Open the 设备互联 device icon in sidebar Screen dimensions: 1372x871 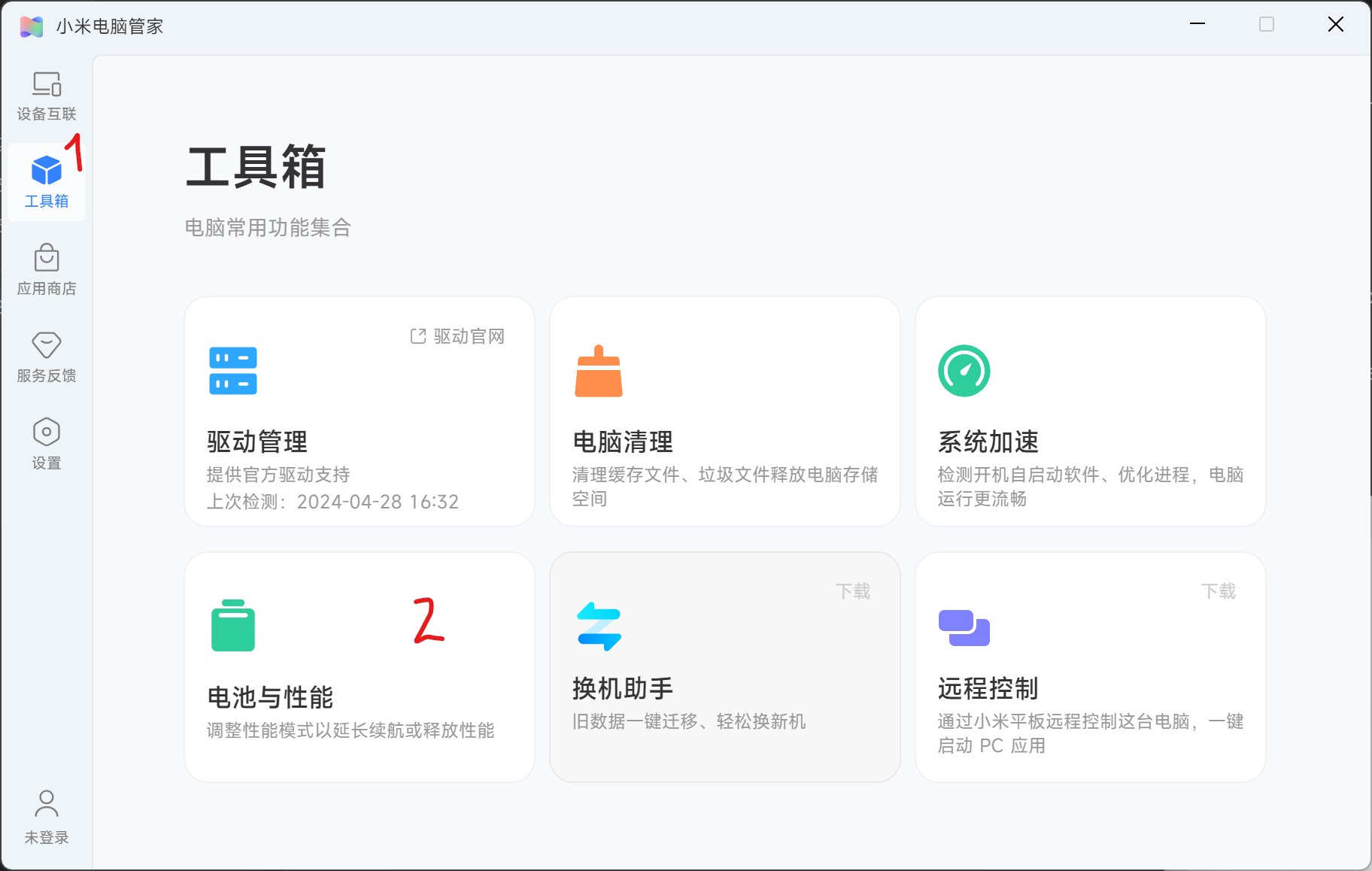tap(47, 83)
